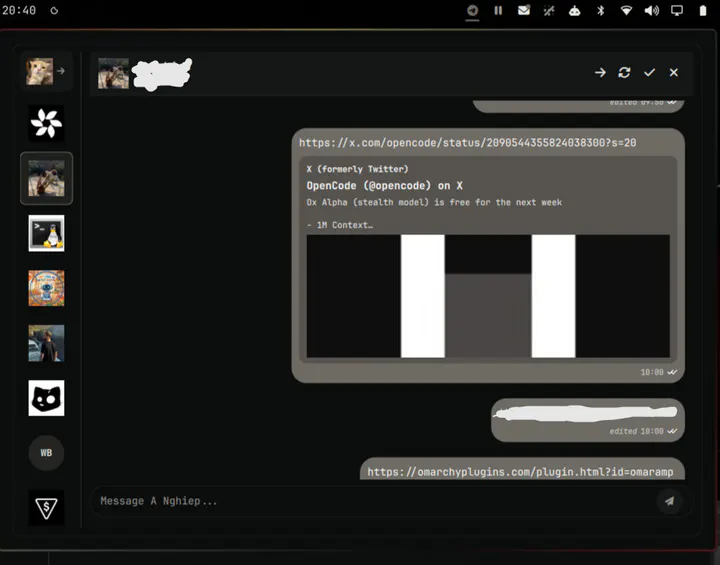The width and height of the screenshot is (720, 565).
Task: Click the link preview image
Action: coord(488,296)
